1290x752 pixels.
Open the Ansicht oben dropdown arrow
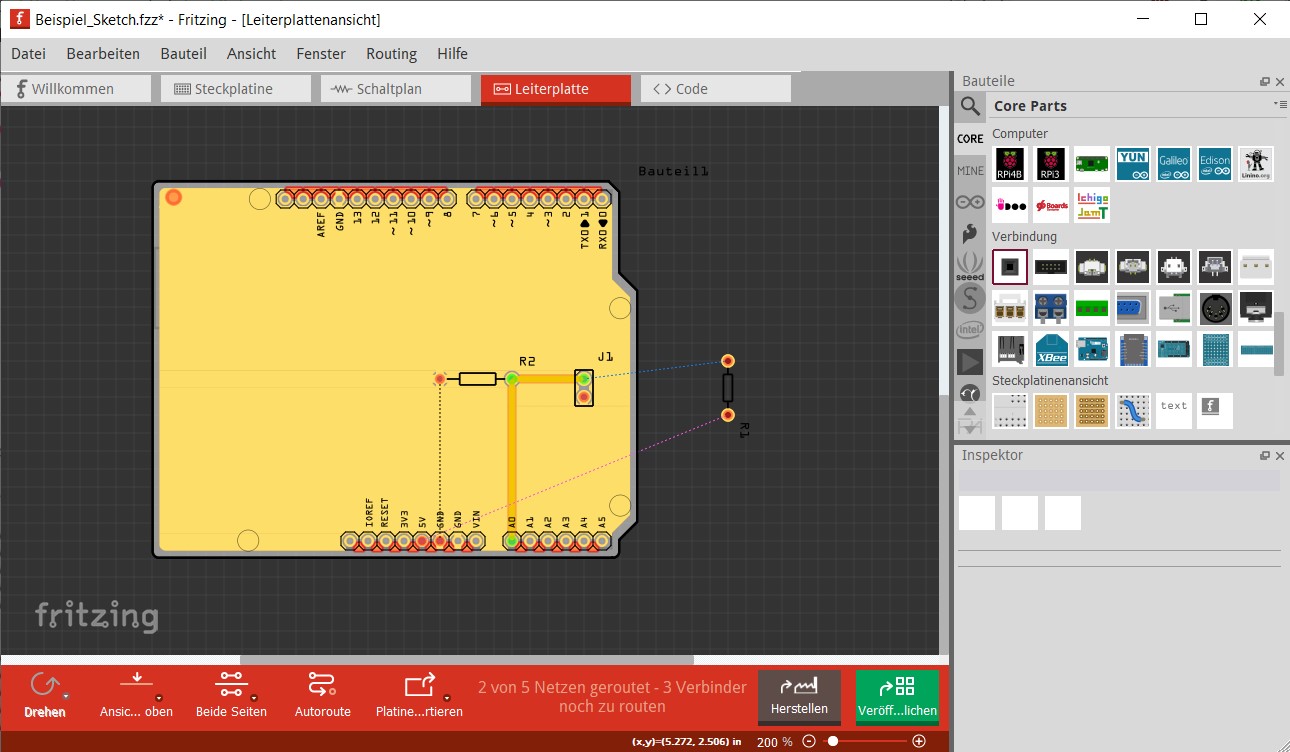pyautogui.click(x=158, y=697)
